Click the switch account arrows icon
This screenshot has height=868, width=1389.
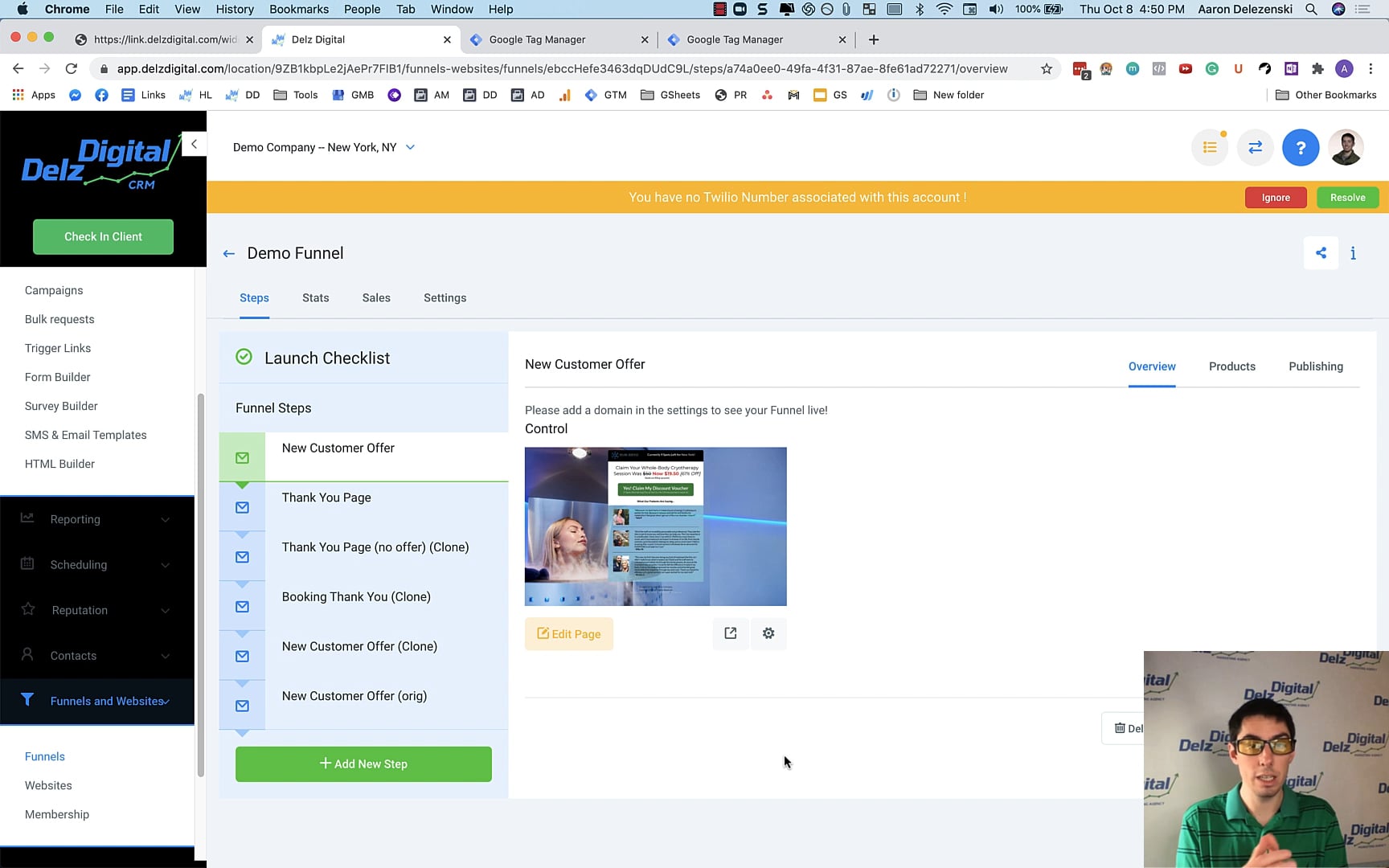tap(1255, 147)
